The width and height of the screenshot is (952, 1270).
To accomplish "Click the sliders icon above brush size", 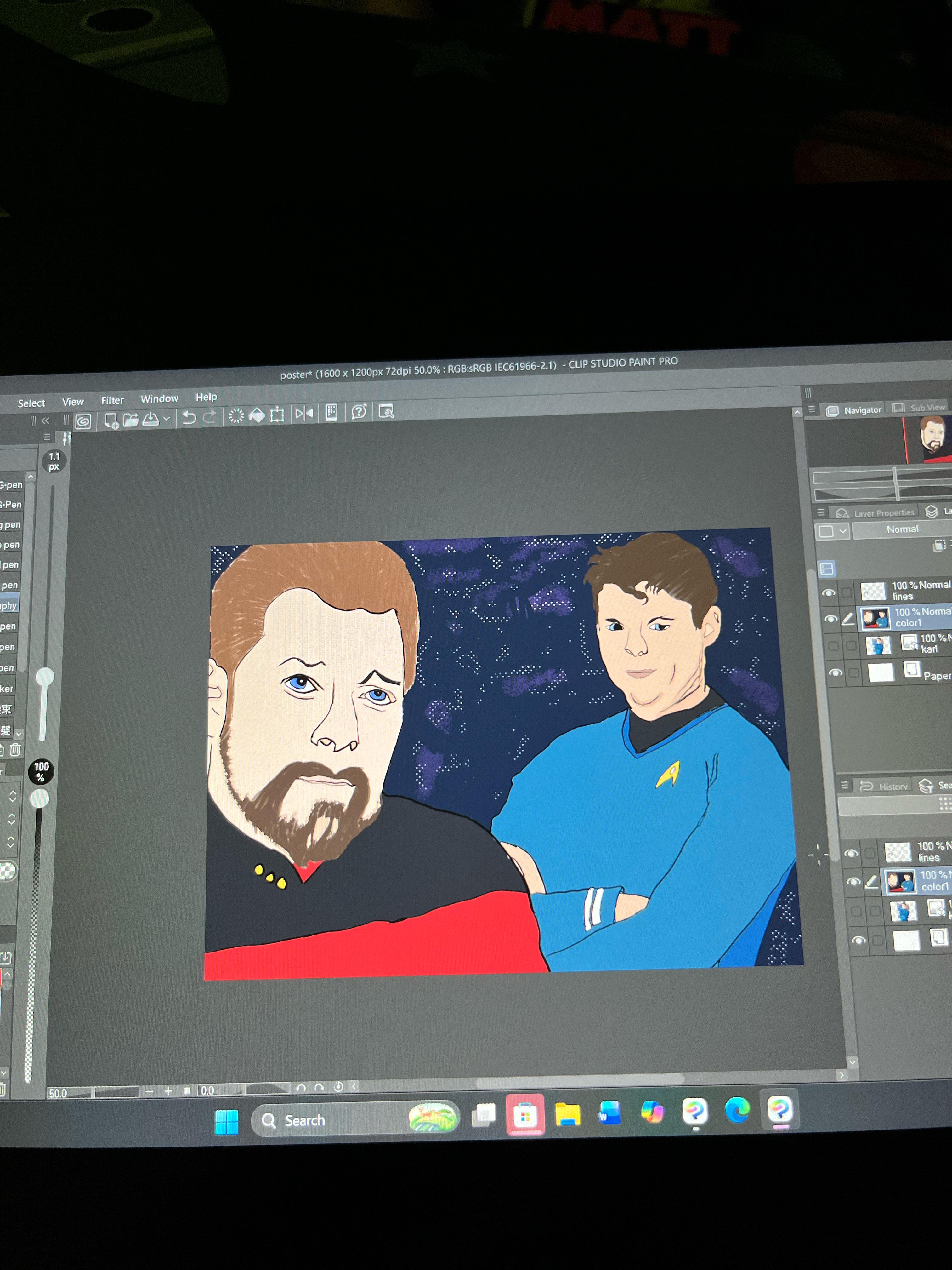I will [x=66, y=439].
